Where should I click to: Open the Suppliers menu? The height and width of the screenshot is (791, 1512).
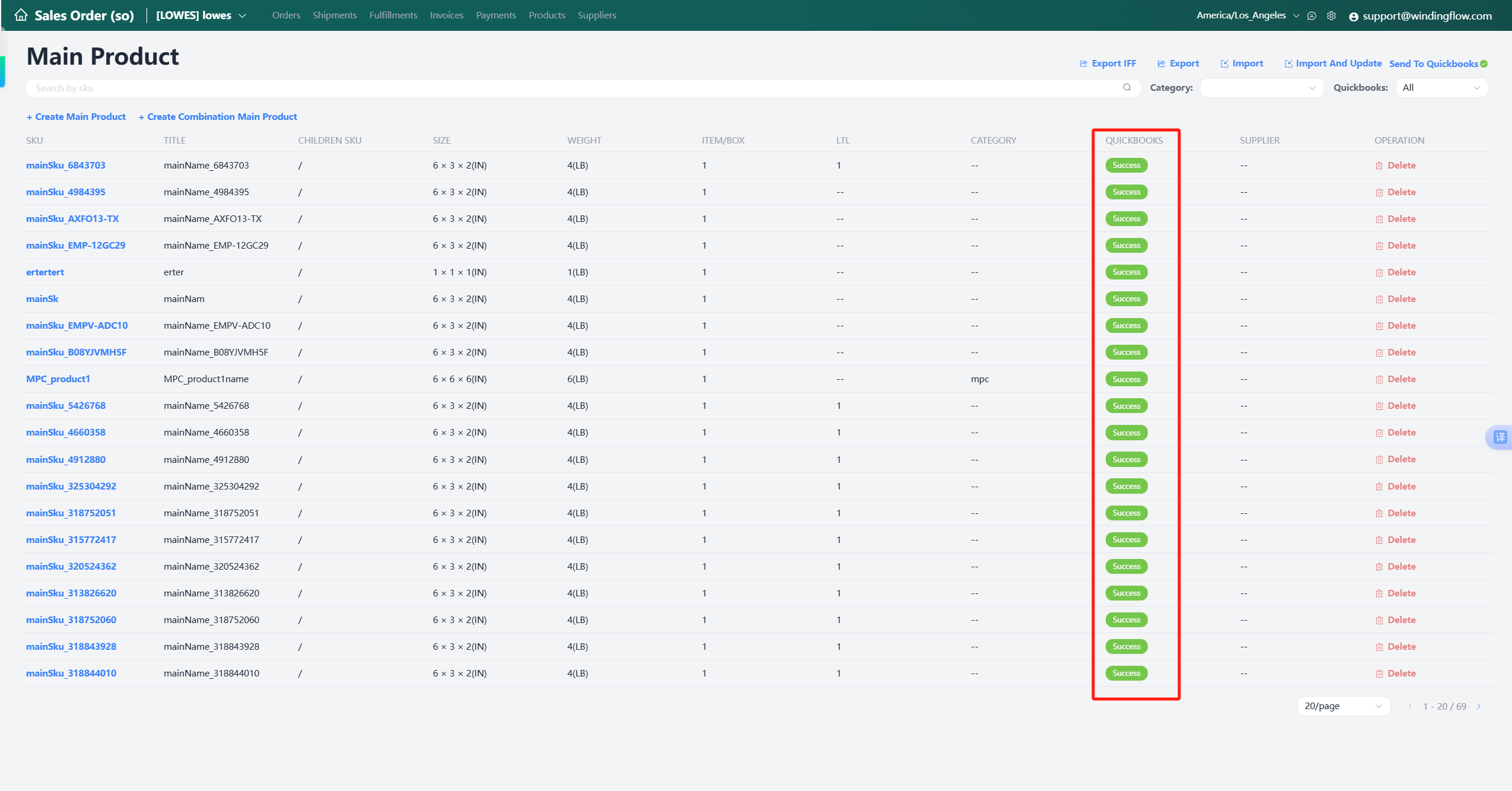coord(597,15)
